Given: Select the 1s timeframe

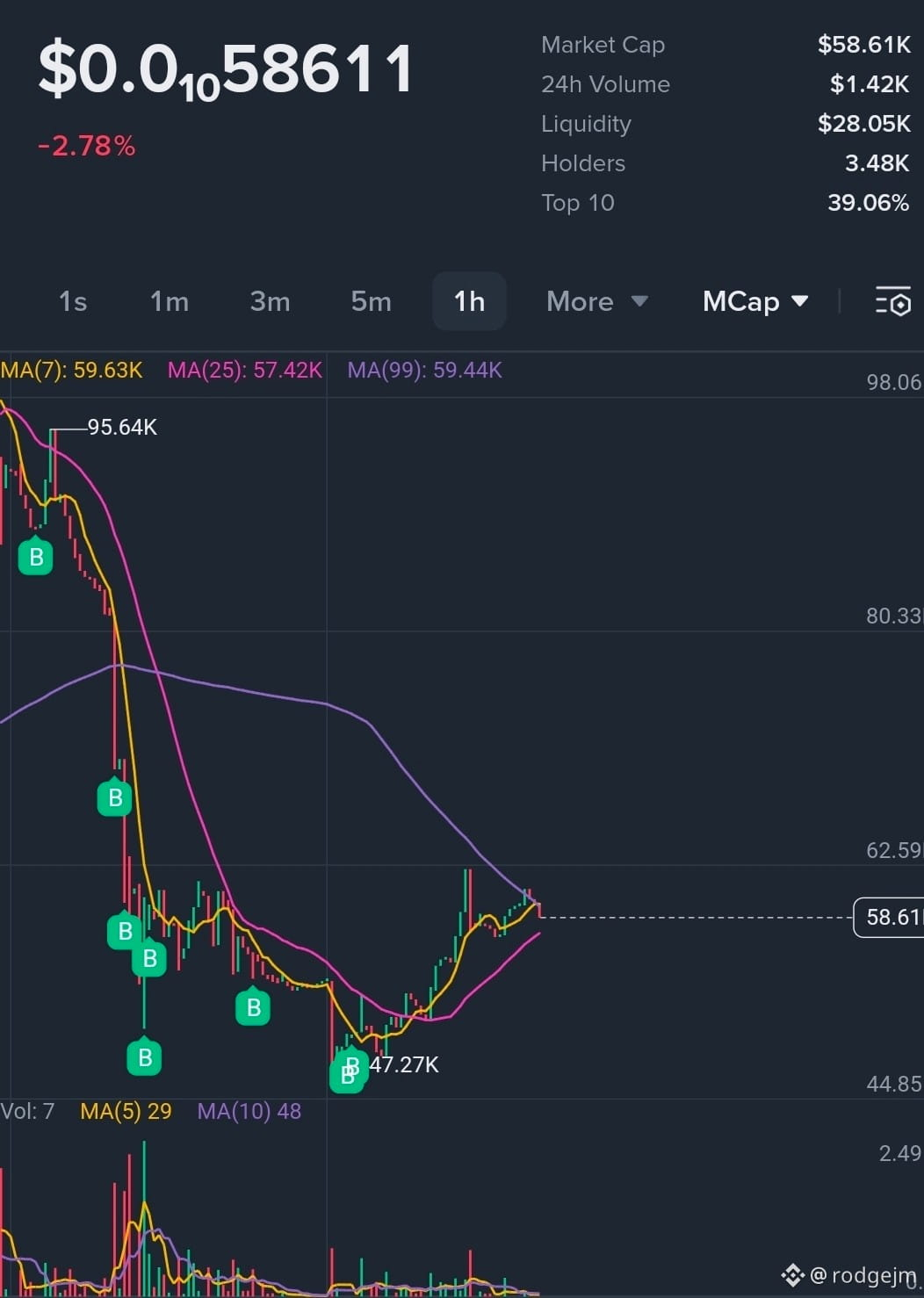Looking at the screenshot, I should [x=73, y=301].
